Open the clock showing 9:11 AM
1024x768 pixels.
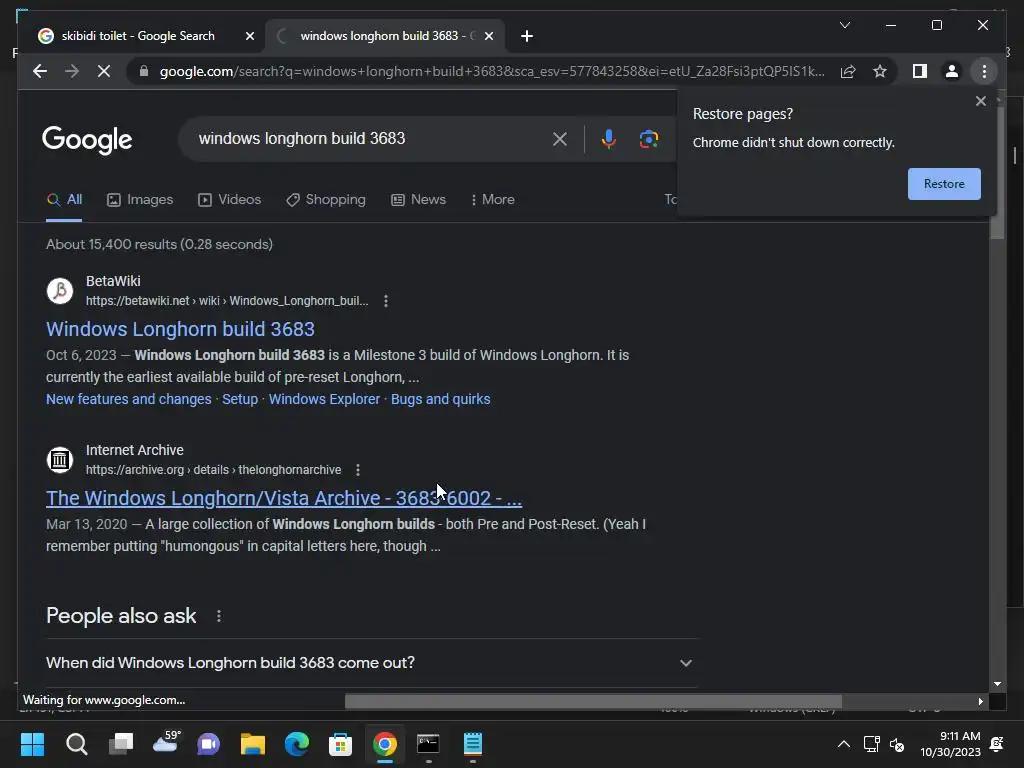click(950, 744)
